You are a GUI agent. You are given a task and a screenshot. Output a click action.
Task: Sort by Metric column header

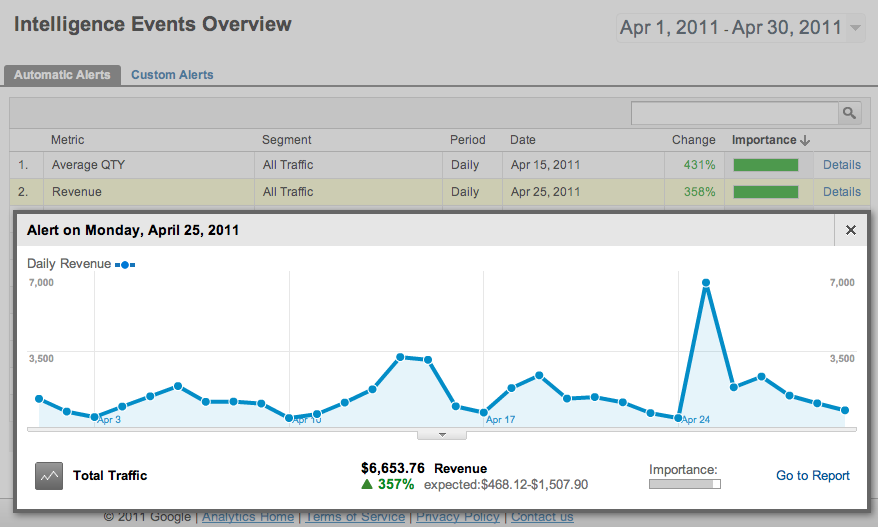point(67,140)
